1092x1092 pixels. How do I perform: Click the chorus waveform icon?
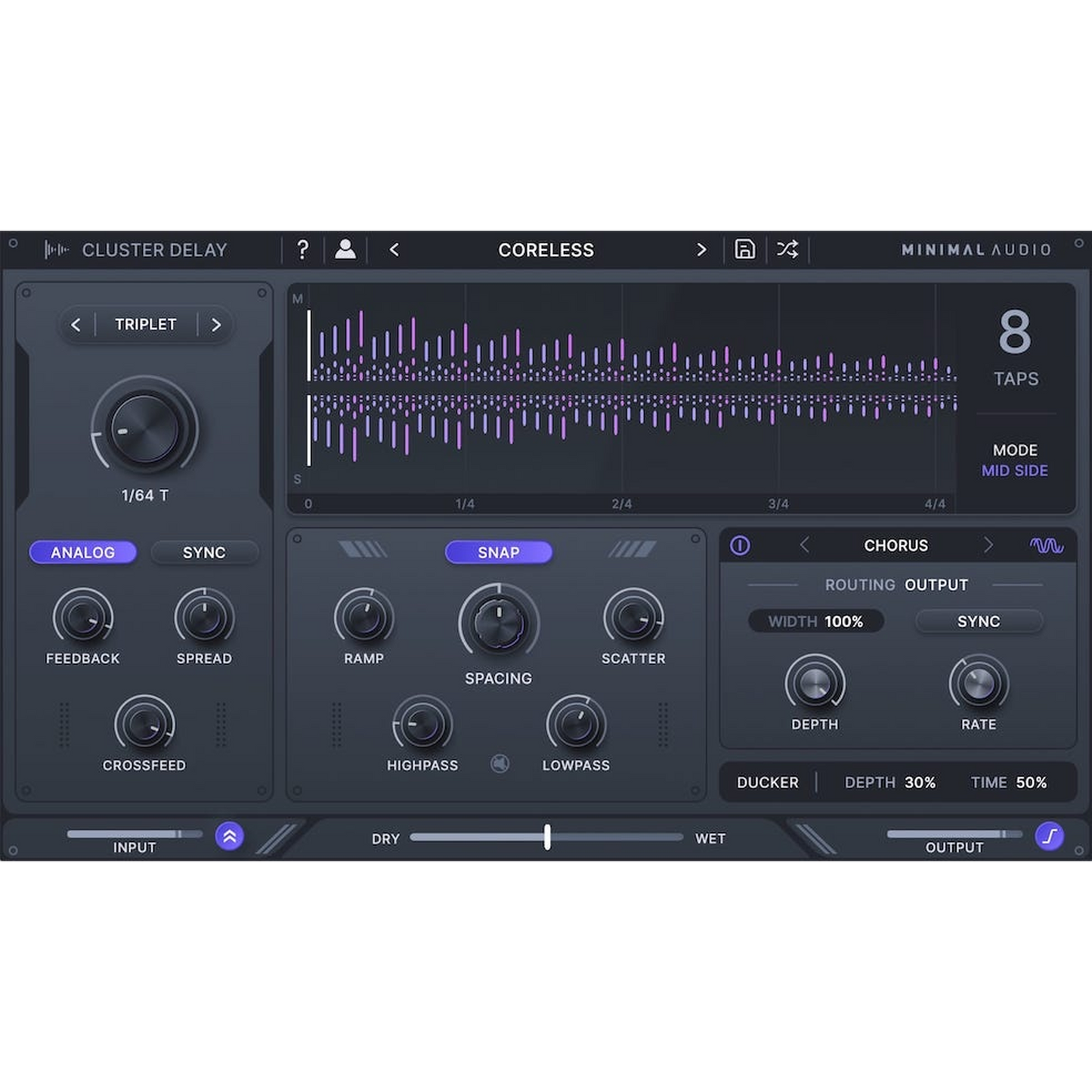[1046, 546]
